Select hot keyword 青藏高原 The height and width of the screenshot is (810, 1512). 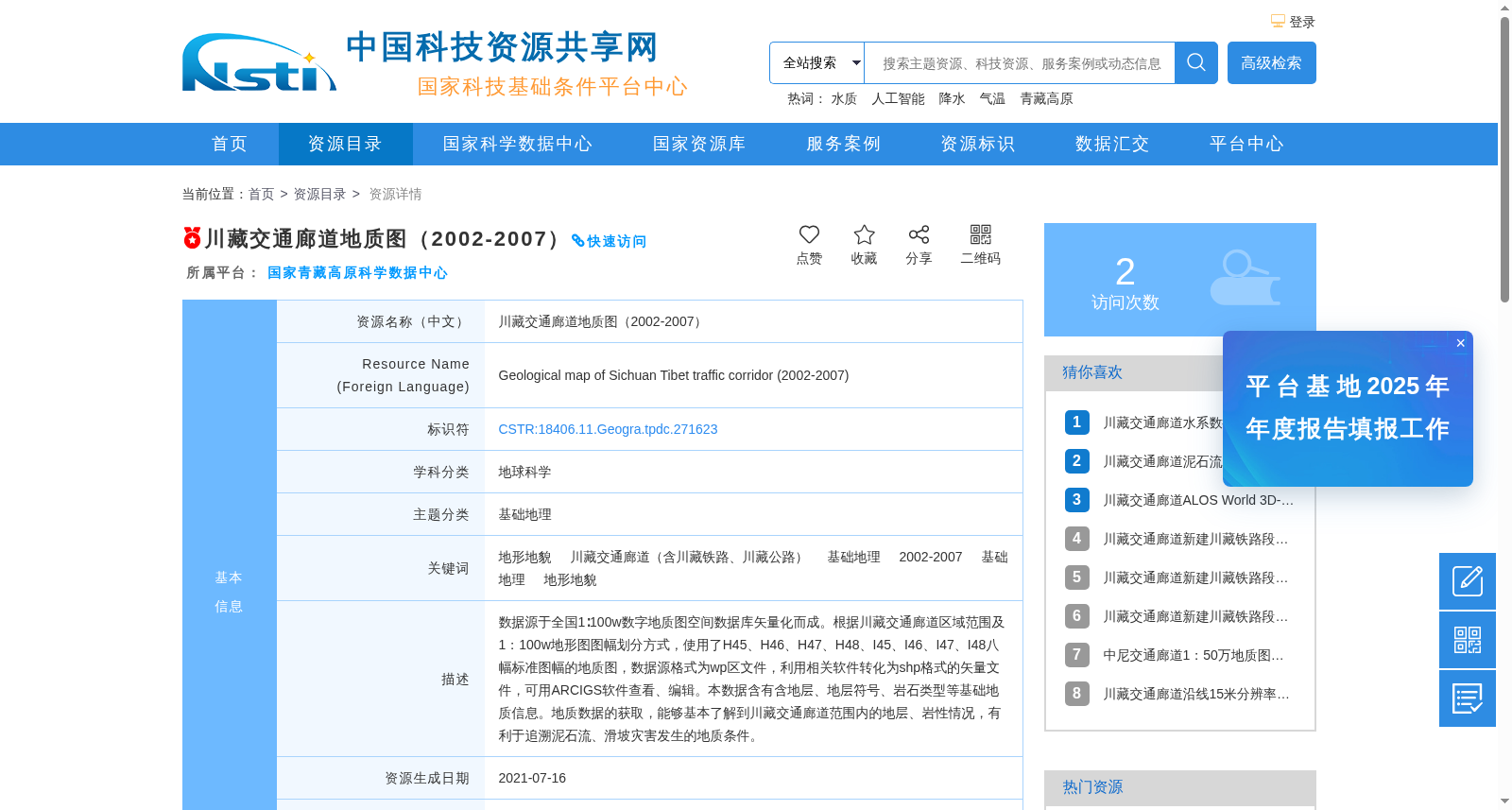1046,98
